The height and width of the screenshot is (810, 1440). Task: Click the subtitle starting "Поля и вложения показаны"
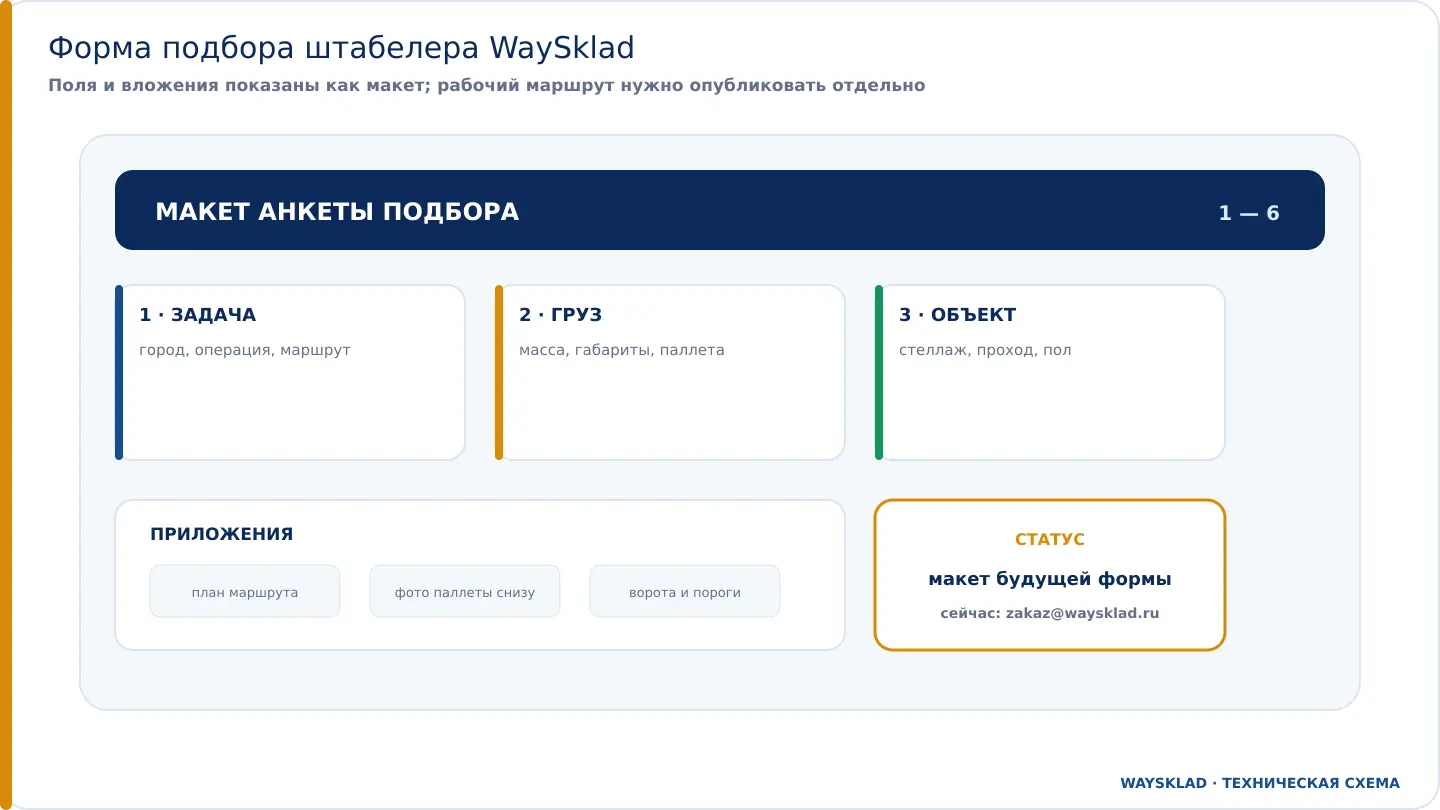click(487, 86)
